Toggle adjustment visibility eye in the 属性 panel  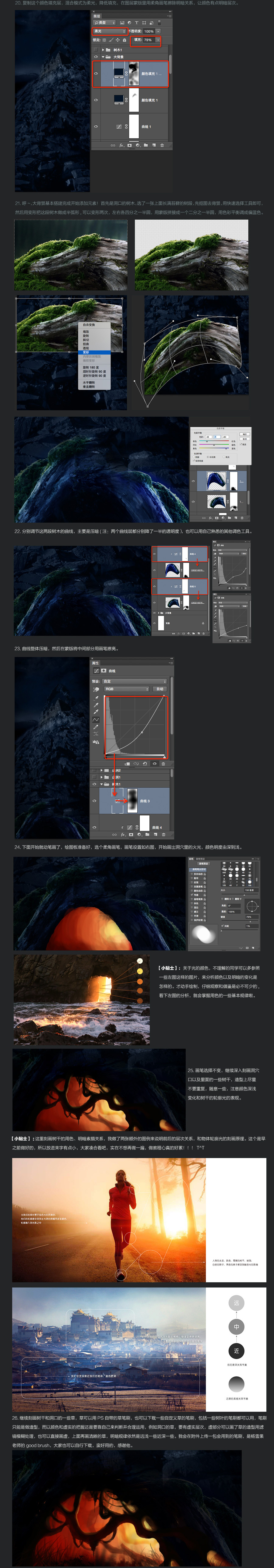coord(155,764)
